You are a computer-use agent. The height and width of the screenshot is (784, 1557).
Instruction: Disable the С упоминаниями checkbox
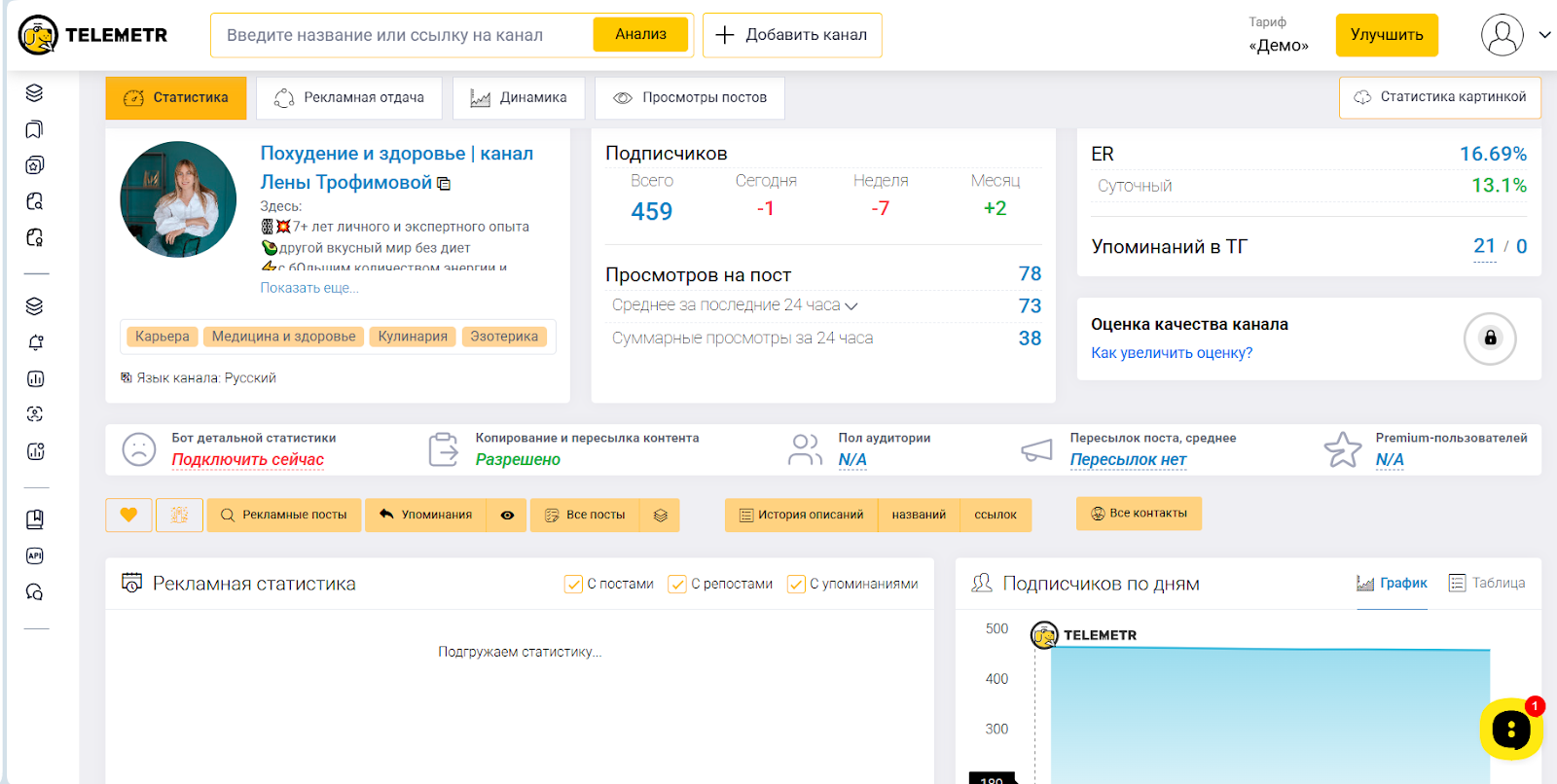point(795,585)
